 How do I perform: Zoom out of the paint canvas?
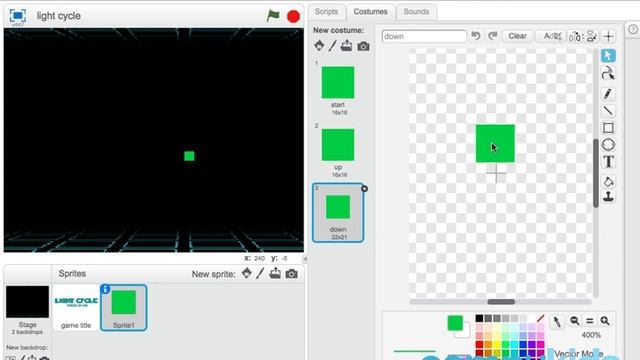tap(575, 321)
